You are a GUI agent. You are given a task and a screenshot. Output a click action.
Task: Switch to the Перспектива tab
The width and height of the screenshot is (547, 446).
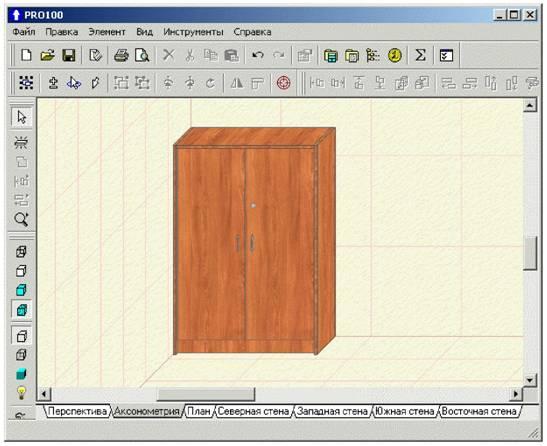[77, 411]
